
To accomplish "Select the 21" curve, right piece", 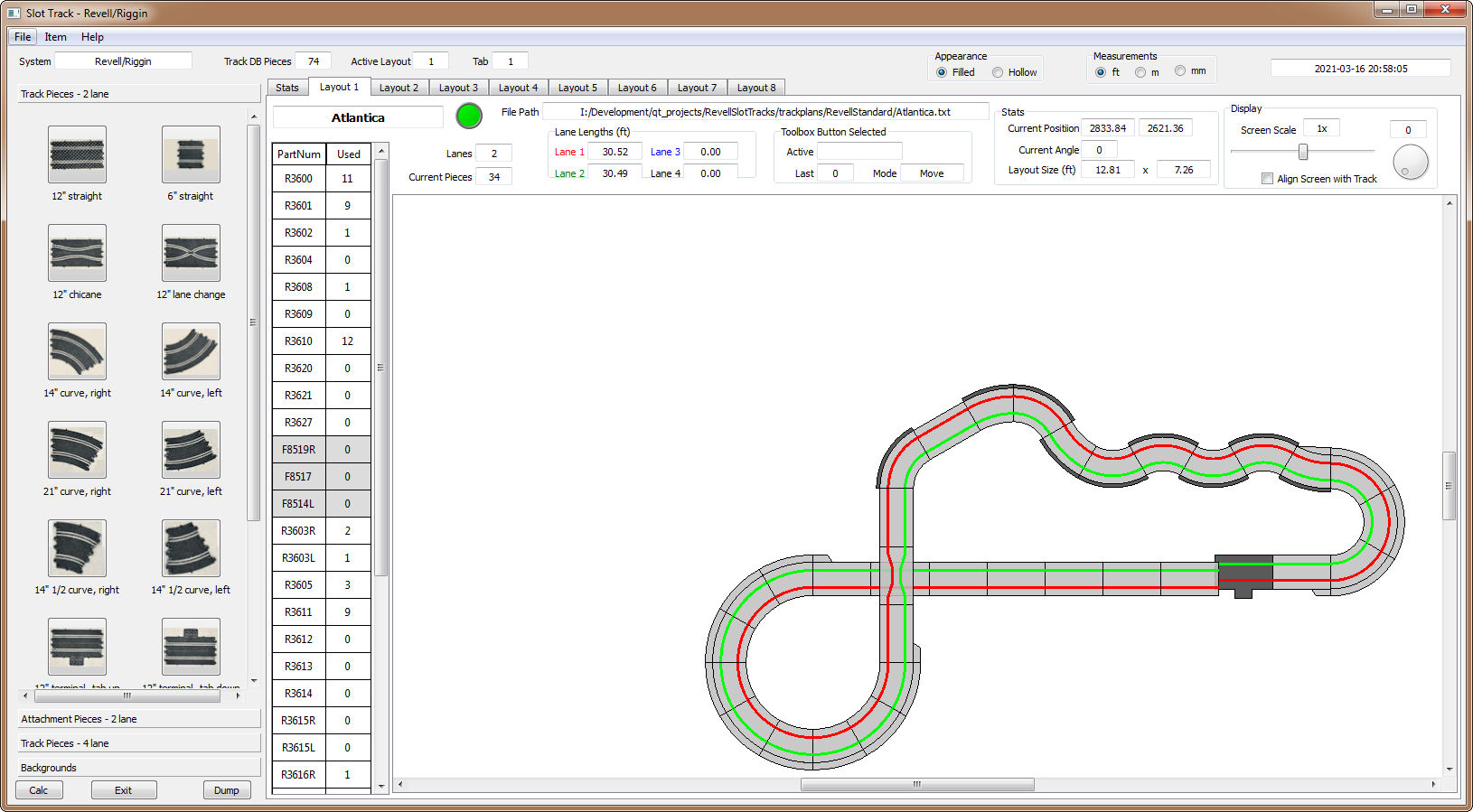I will point(77,450).
